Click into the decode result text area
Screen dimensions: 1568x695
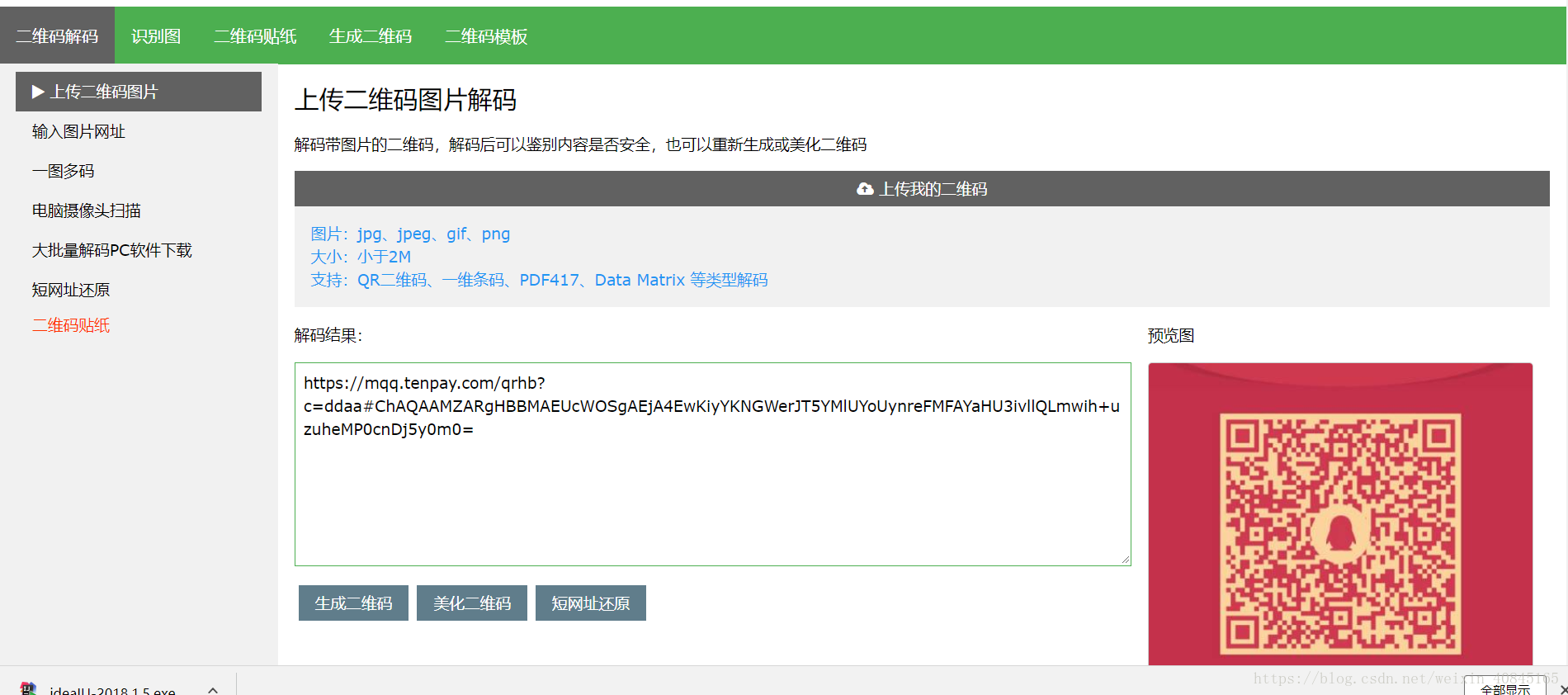pos(712,464)
